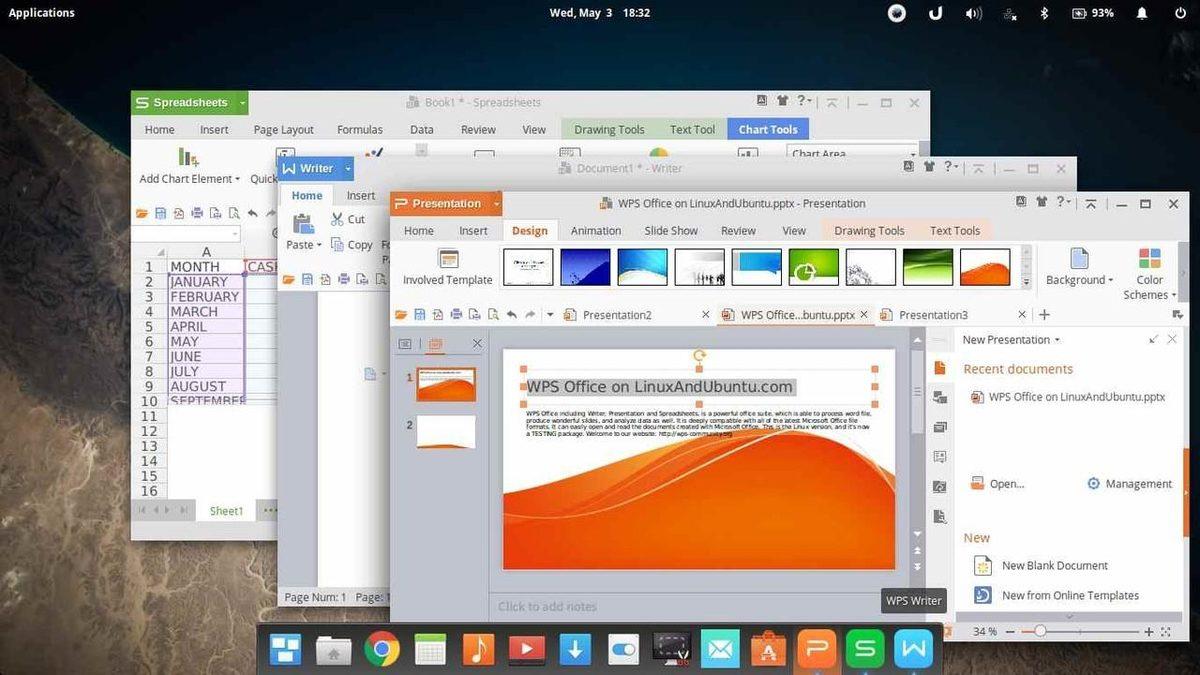
Task: Click the Redo arrow in Presentation toolbar
Action: click(x=529, y=314)
